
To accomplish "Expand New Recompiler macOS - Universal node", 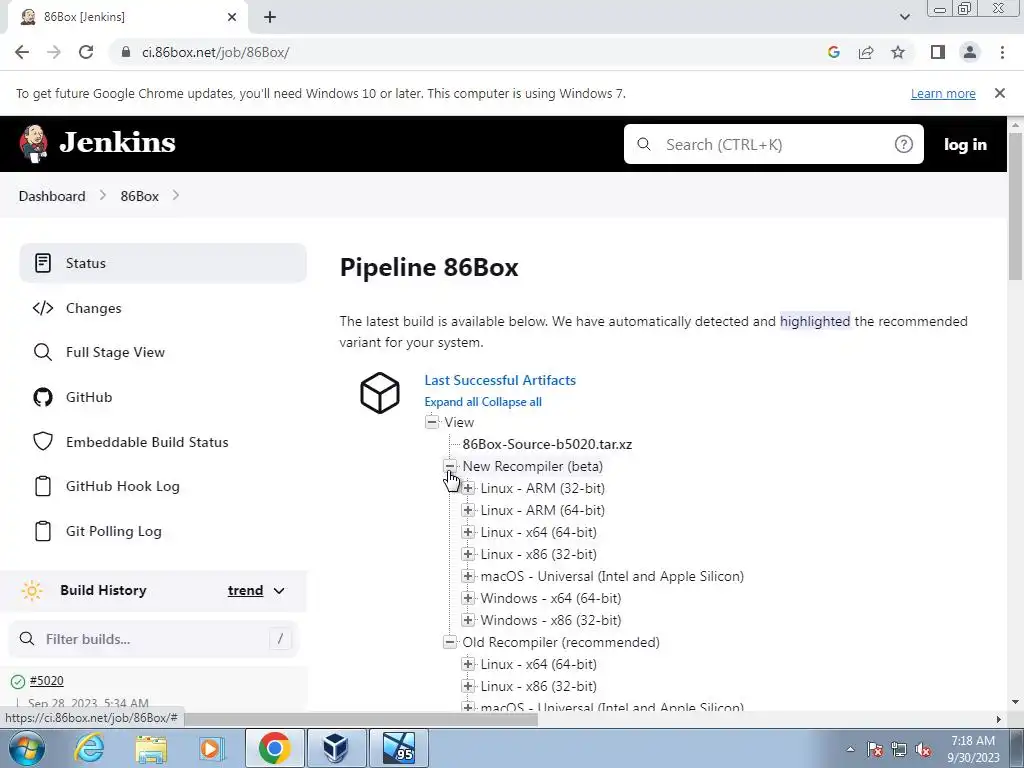I will 468,576.
